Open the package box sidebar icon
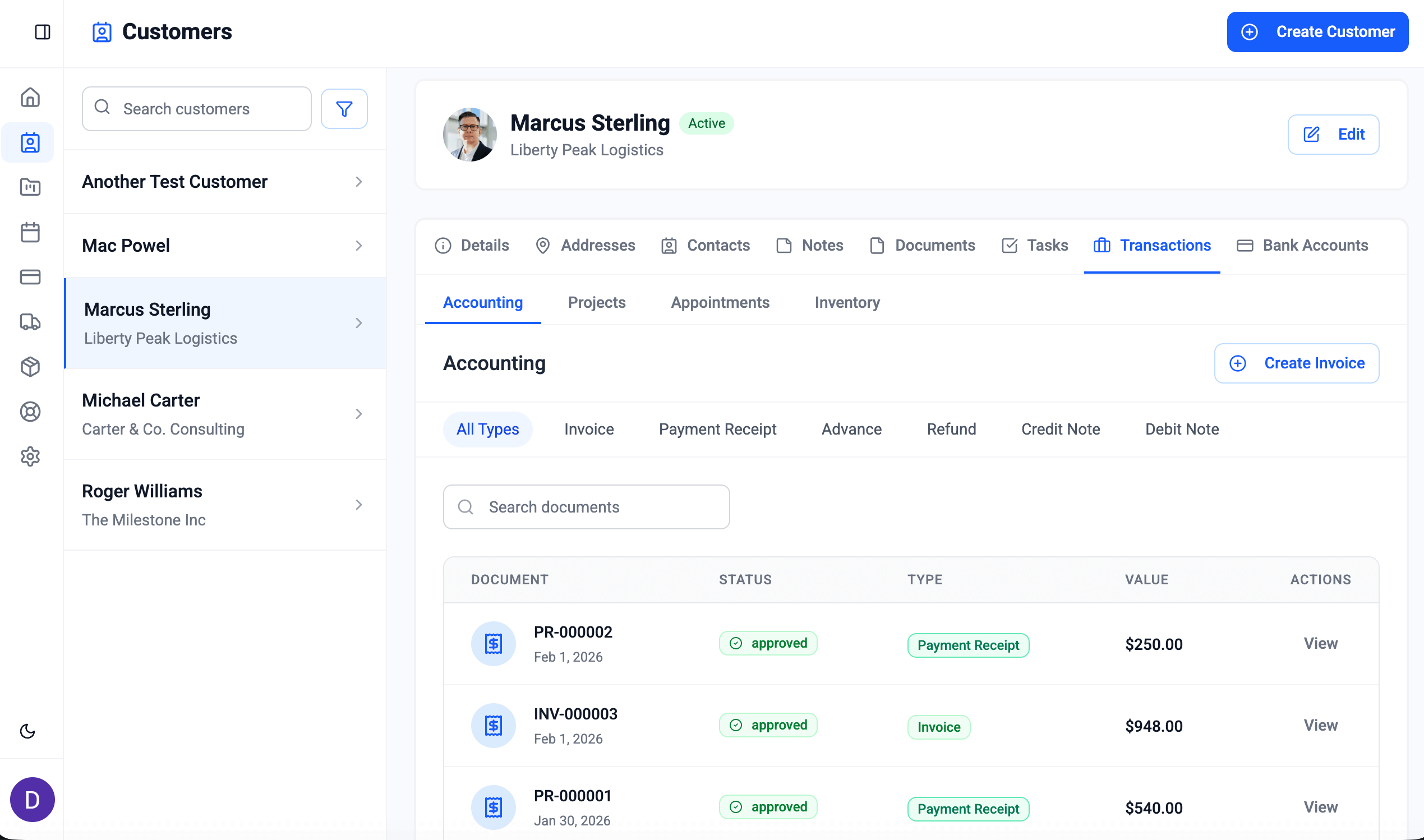Viewport: 1424px width, 840px height. click(30, 367)
